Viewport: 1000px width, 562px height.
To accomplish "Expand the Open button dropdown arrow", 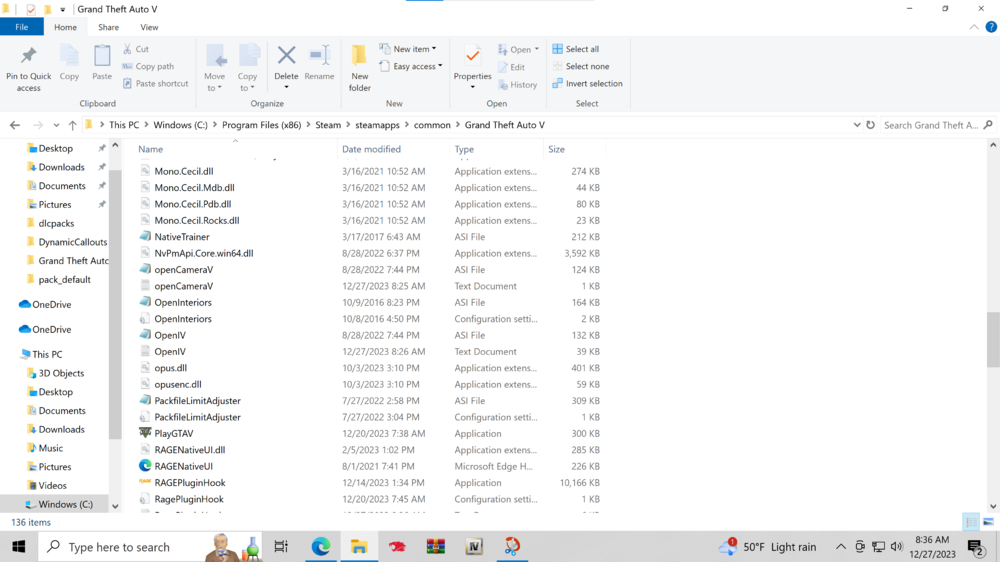I will tap(537, 49).
